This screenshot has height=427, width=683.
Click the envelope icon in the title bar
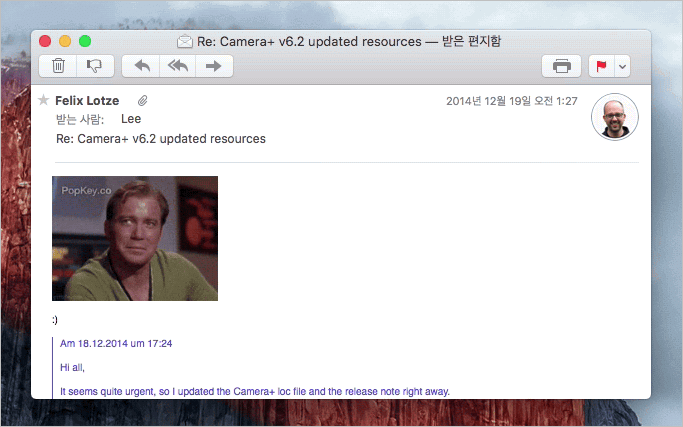click(x=185, y=41)
